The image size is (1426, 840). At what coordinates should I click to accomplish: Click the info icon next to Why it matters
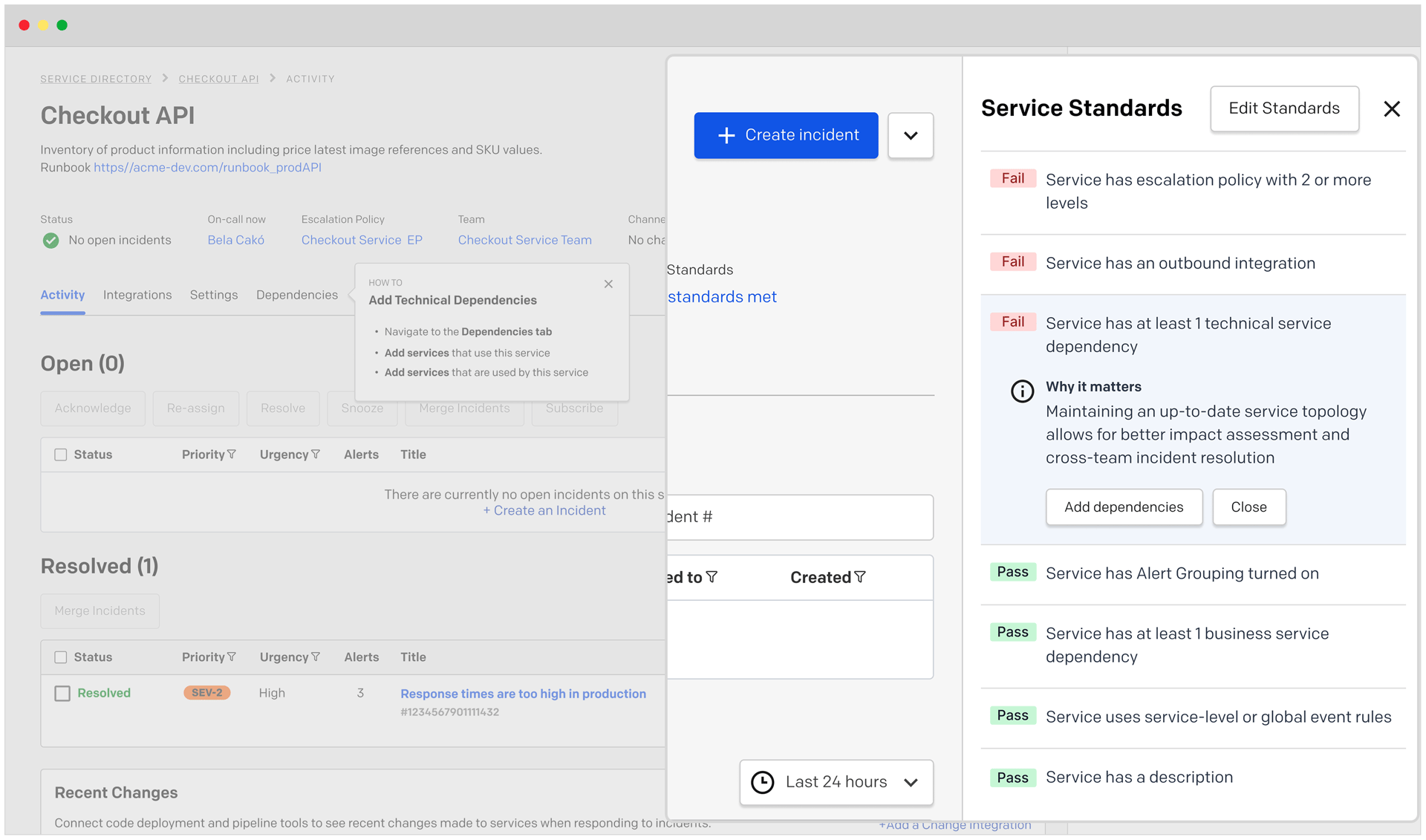pyautogui.click(x=1021, y=391)
